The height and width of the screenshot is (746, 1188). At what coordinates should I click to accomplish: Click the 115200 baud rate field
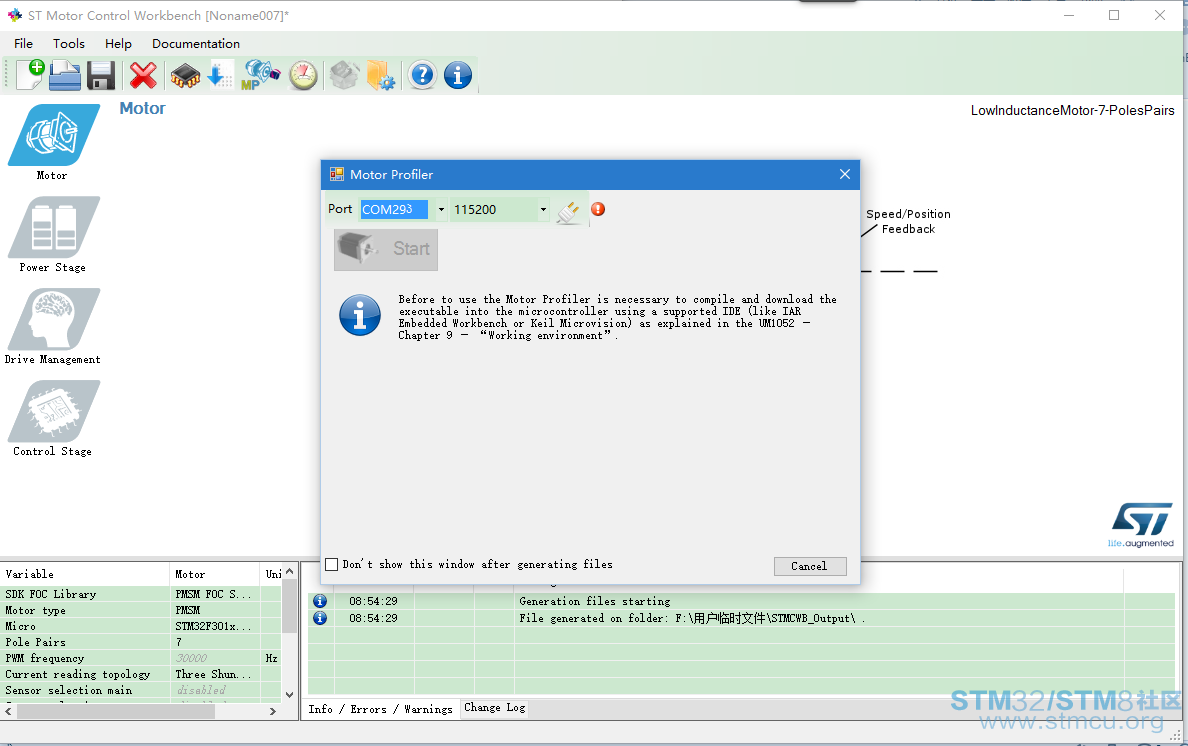(x=494, y=210)
